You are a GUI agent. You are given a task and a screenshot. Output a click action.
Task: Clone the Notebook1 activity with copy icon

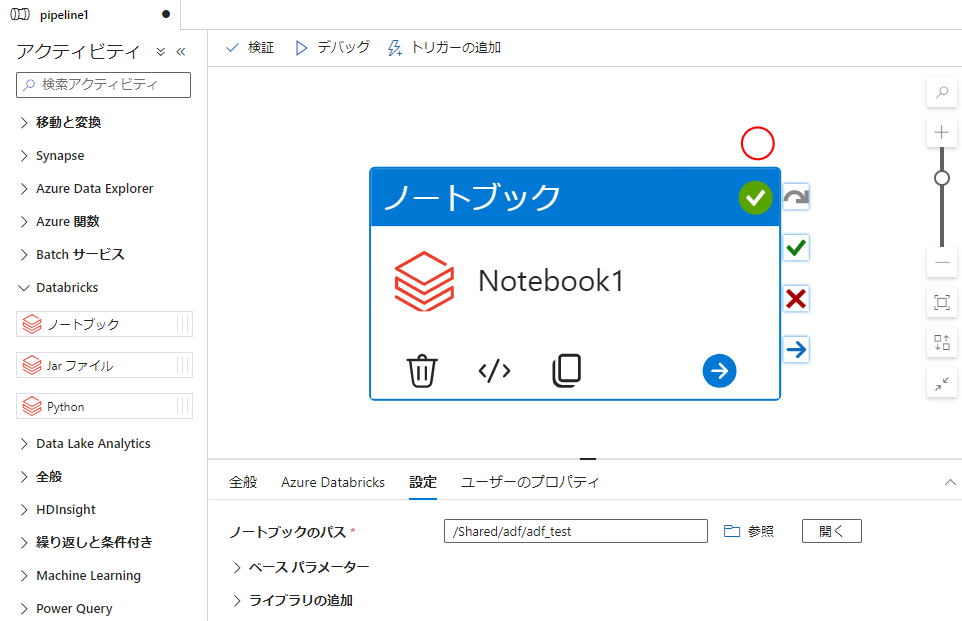(566, 371)
